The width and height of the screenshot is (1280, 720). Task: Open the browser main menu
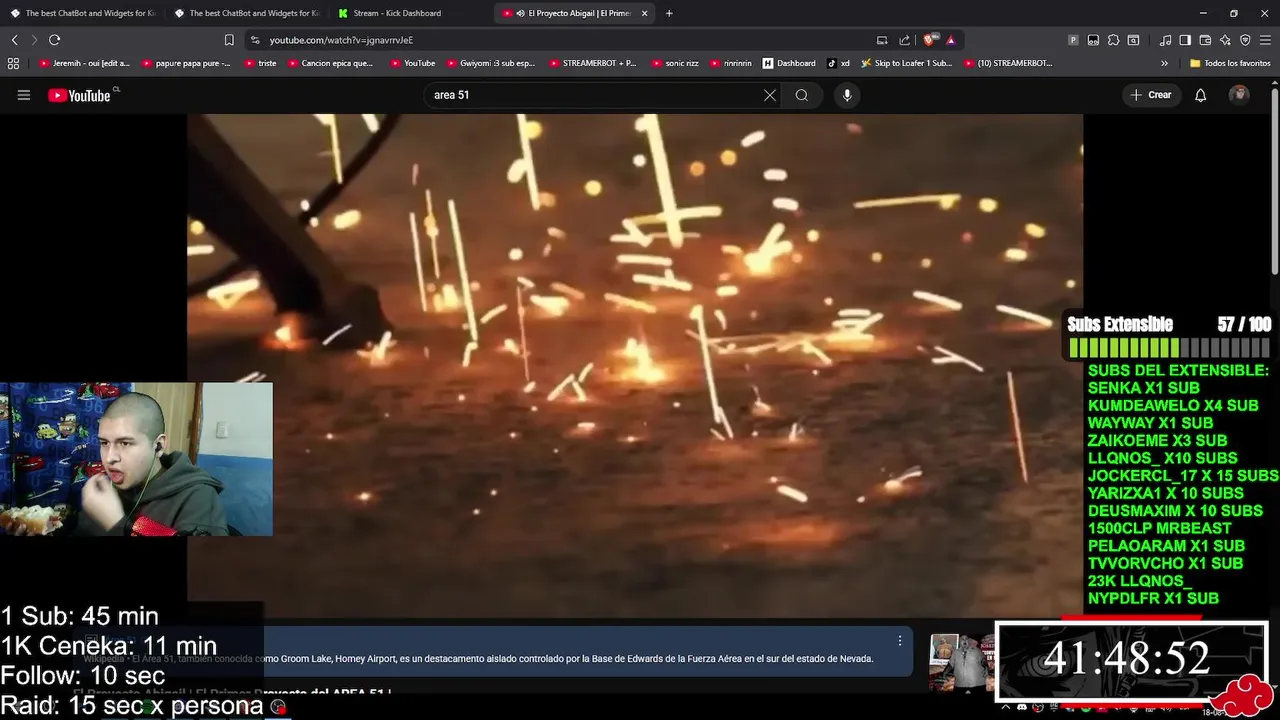pos(1265,40)
